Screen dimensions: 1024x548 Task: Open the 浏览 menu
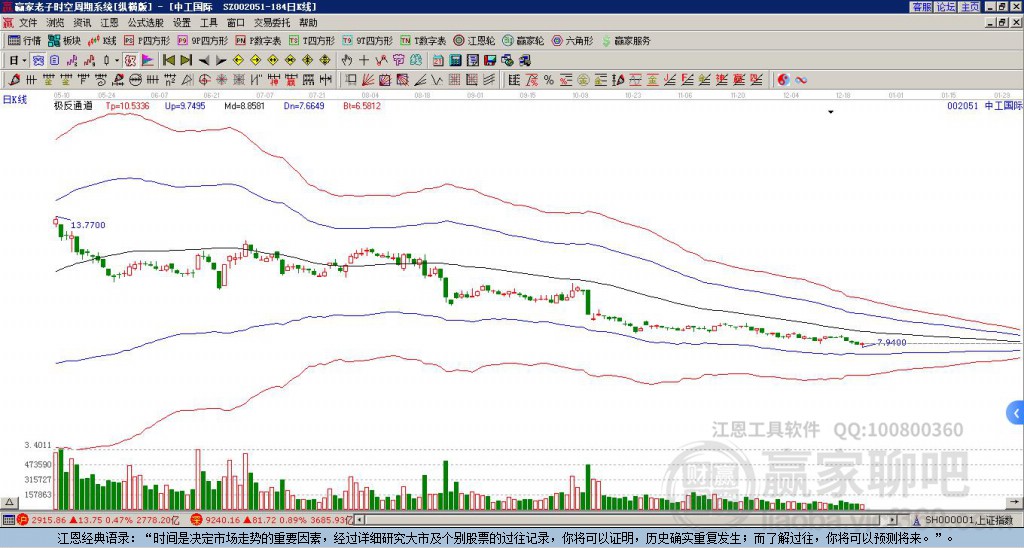[55, 23]
